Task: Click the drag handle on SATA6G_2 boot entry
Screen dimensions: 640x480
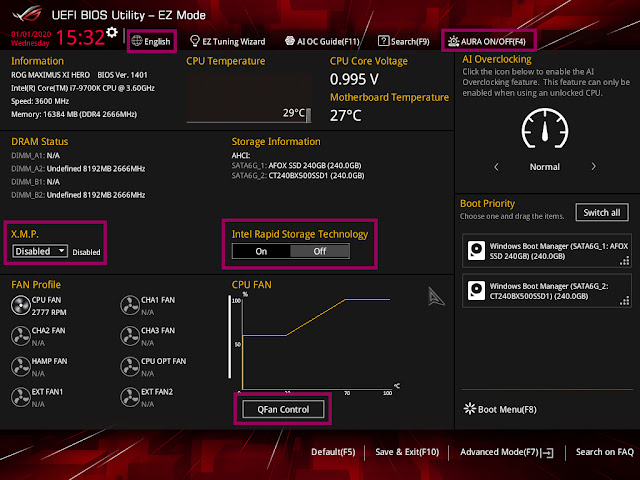Action: tap(624, 301)
